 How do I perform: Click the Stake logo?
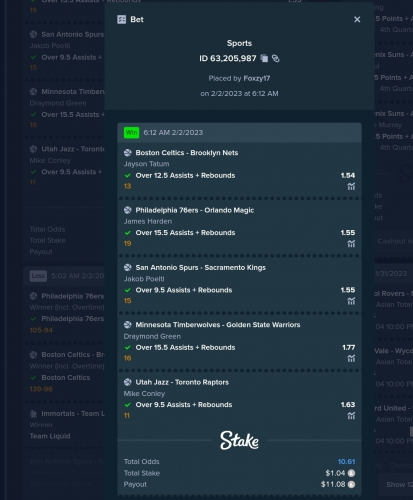[239, 440]
